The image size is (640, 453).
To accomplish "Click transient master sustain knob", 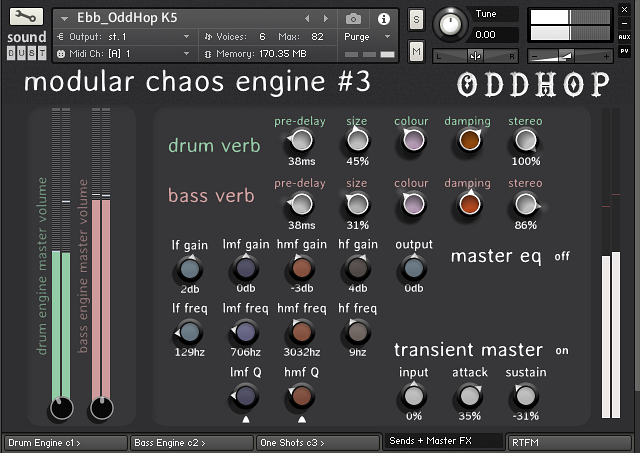I will coord(526,396).
